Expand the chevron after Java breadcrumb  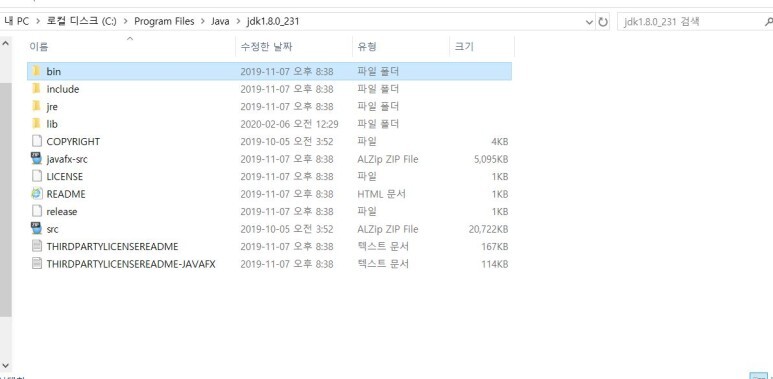(238, 22)
